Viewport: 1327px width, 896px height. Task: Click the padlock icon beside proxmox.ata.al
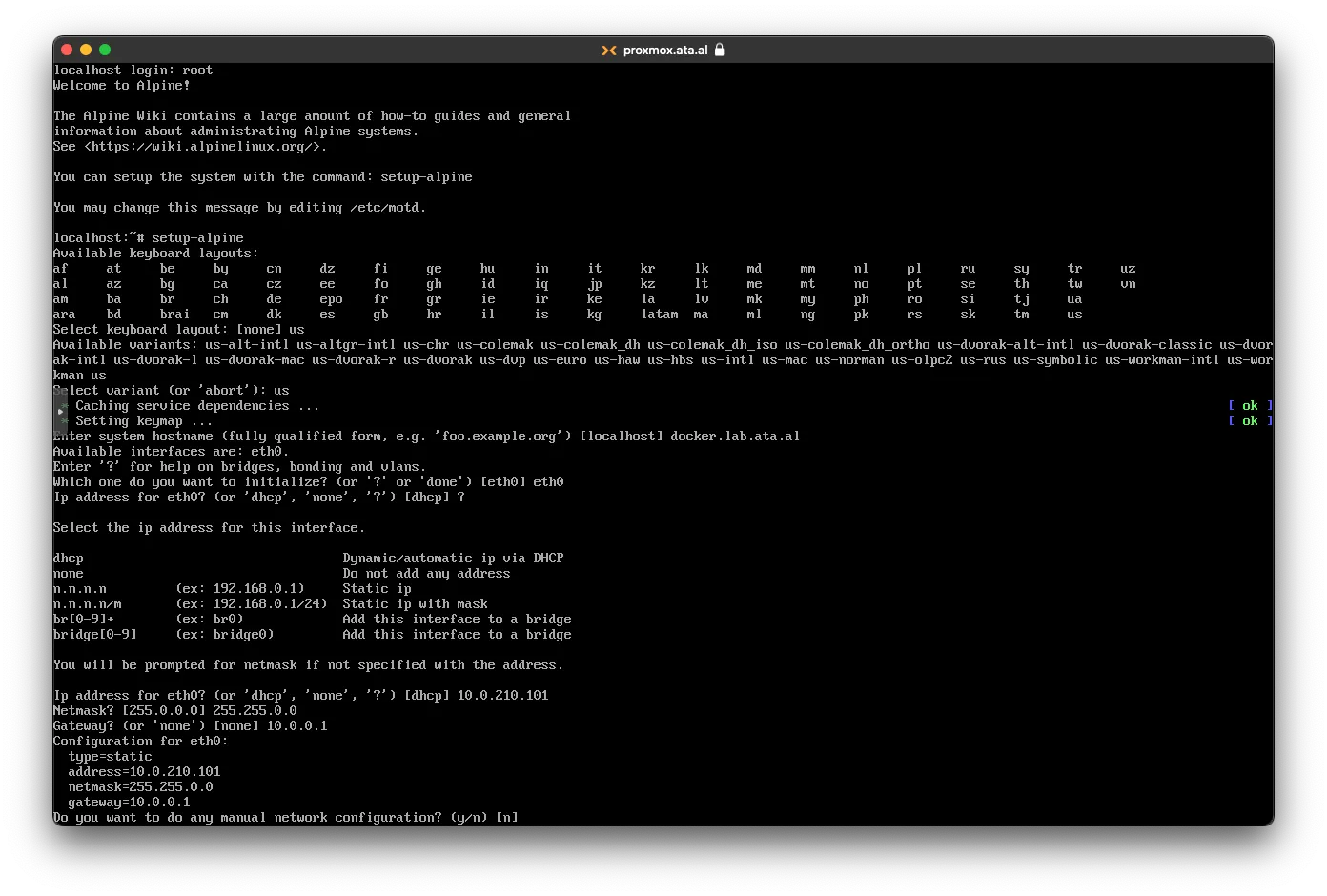click(720, 50)
